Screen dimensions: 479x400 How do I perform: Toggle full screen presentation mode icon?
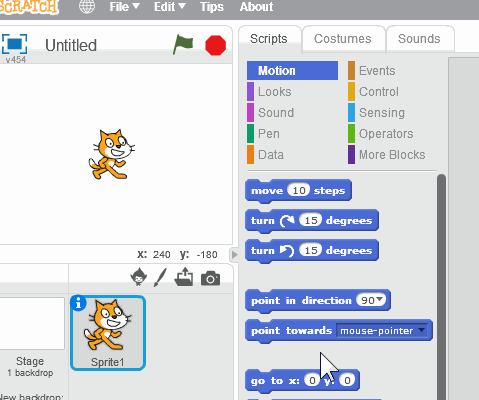[14, 44]
